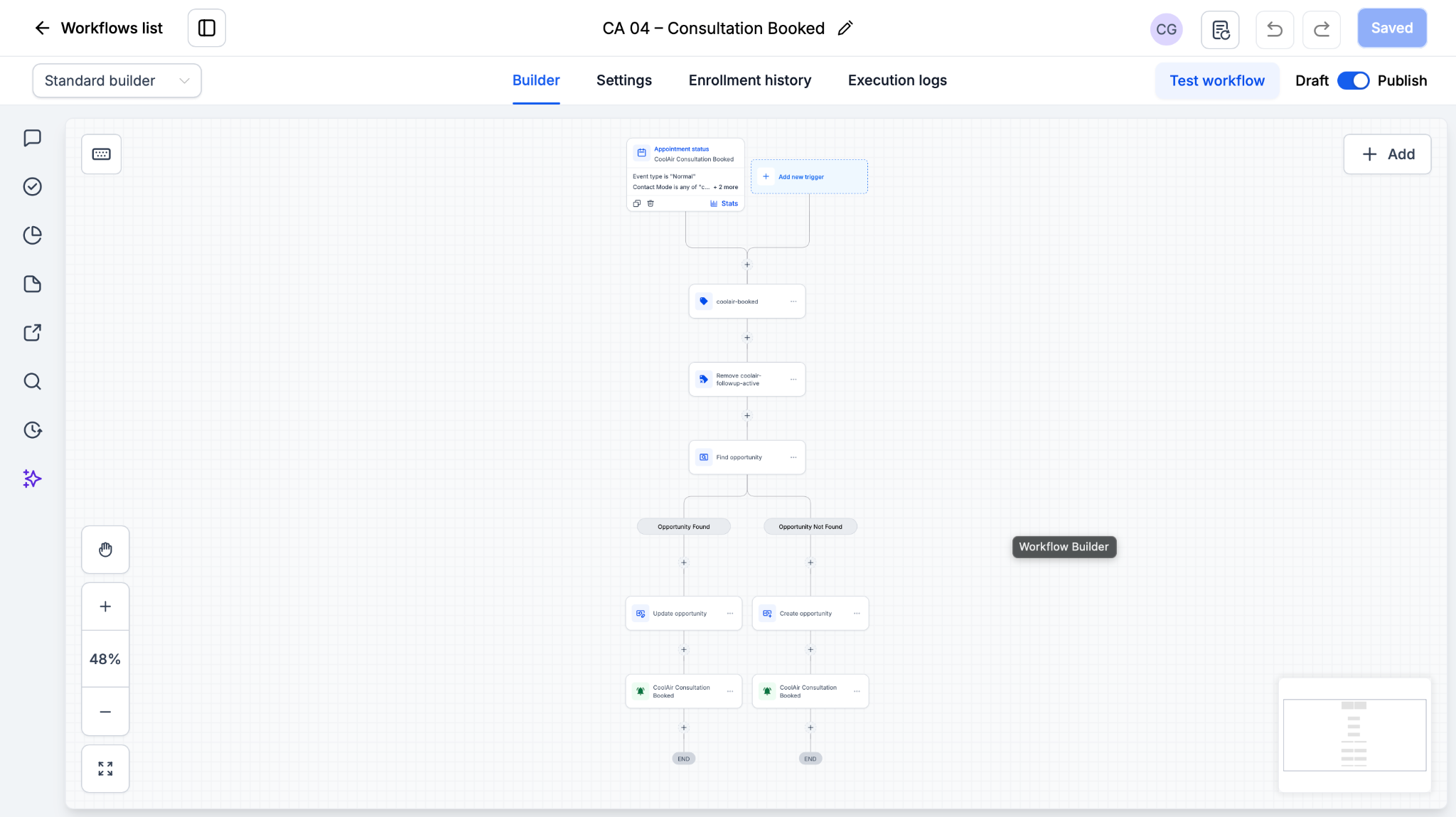Open sticky note icon in sidebar
1456x817 pixels.
[x=33, y=284]
